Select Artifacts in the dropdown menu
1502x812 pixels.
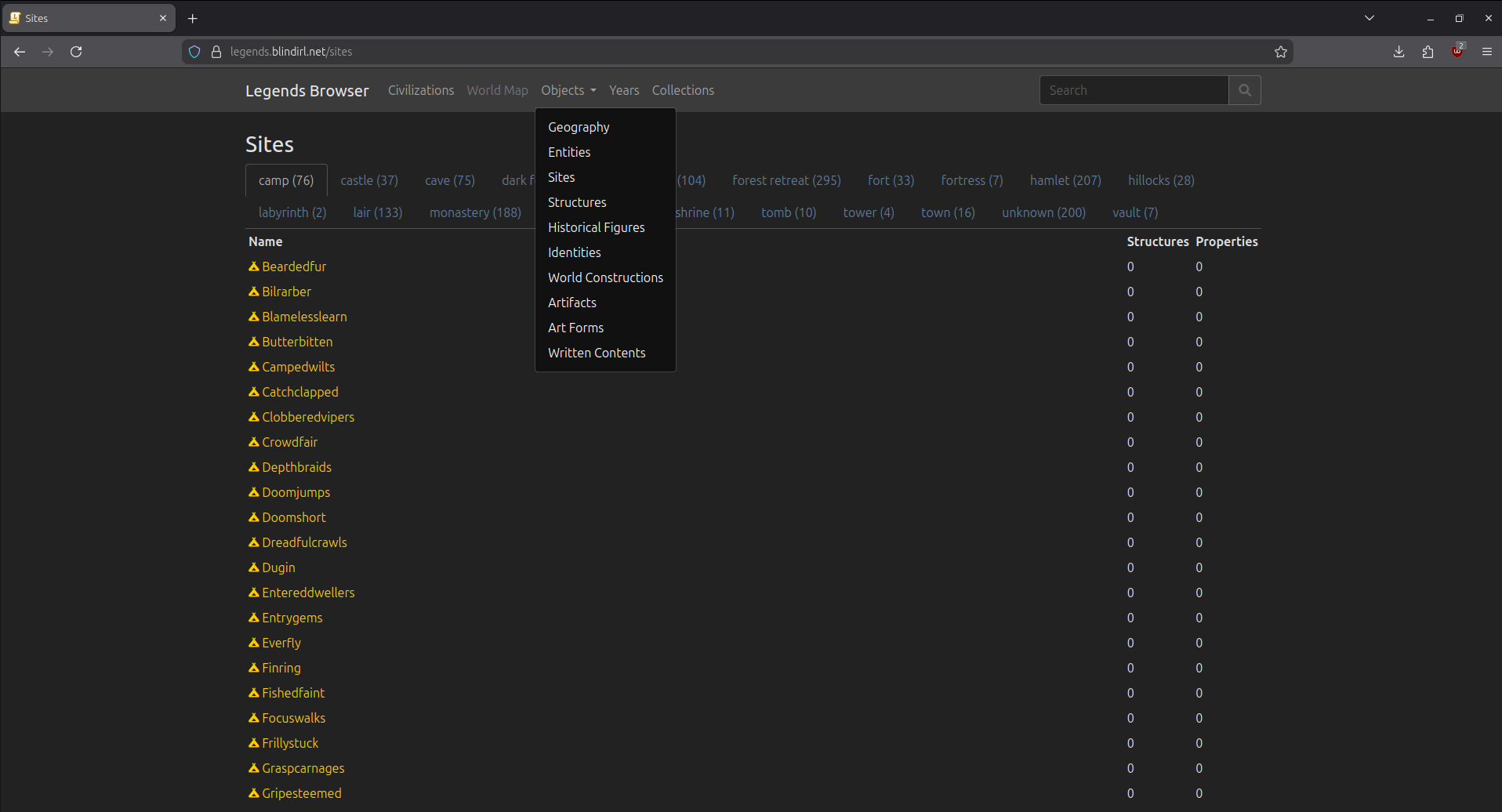tap(571, 303)
